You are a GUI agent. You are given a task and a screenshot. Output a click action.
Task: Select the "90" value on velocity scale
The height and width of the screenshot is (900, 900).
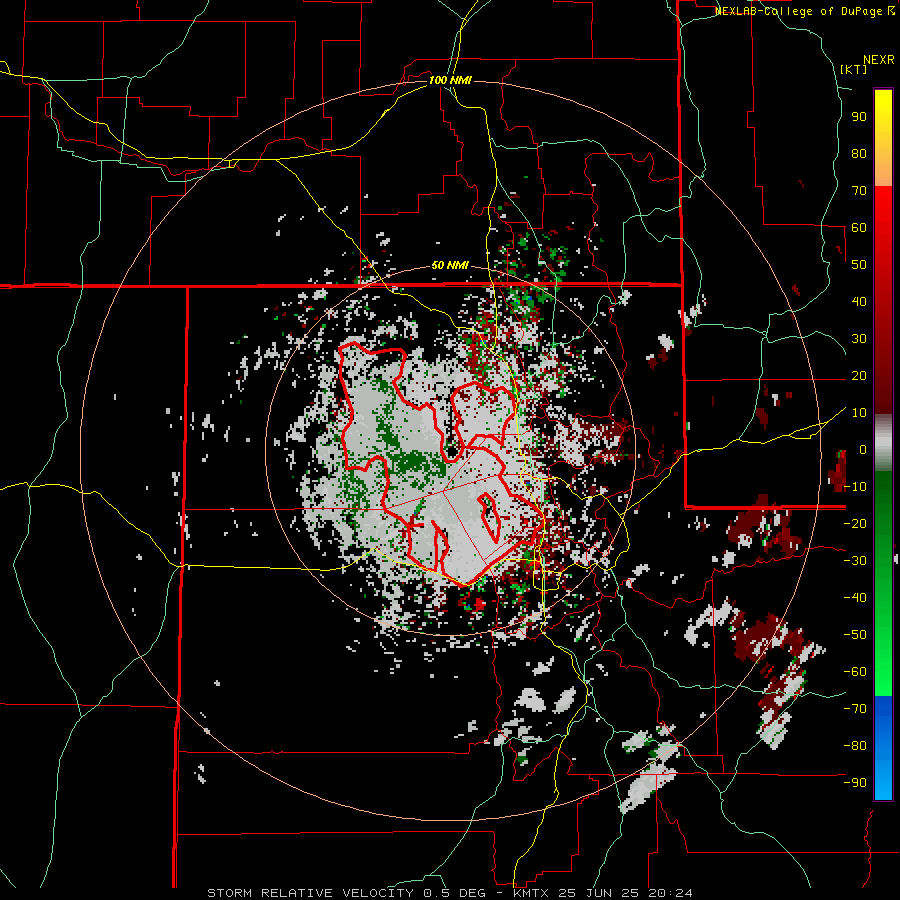[x=859, y=117]
